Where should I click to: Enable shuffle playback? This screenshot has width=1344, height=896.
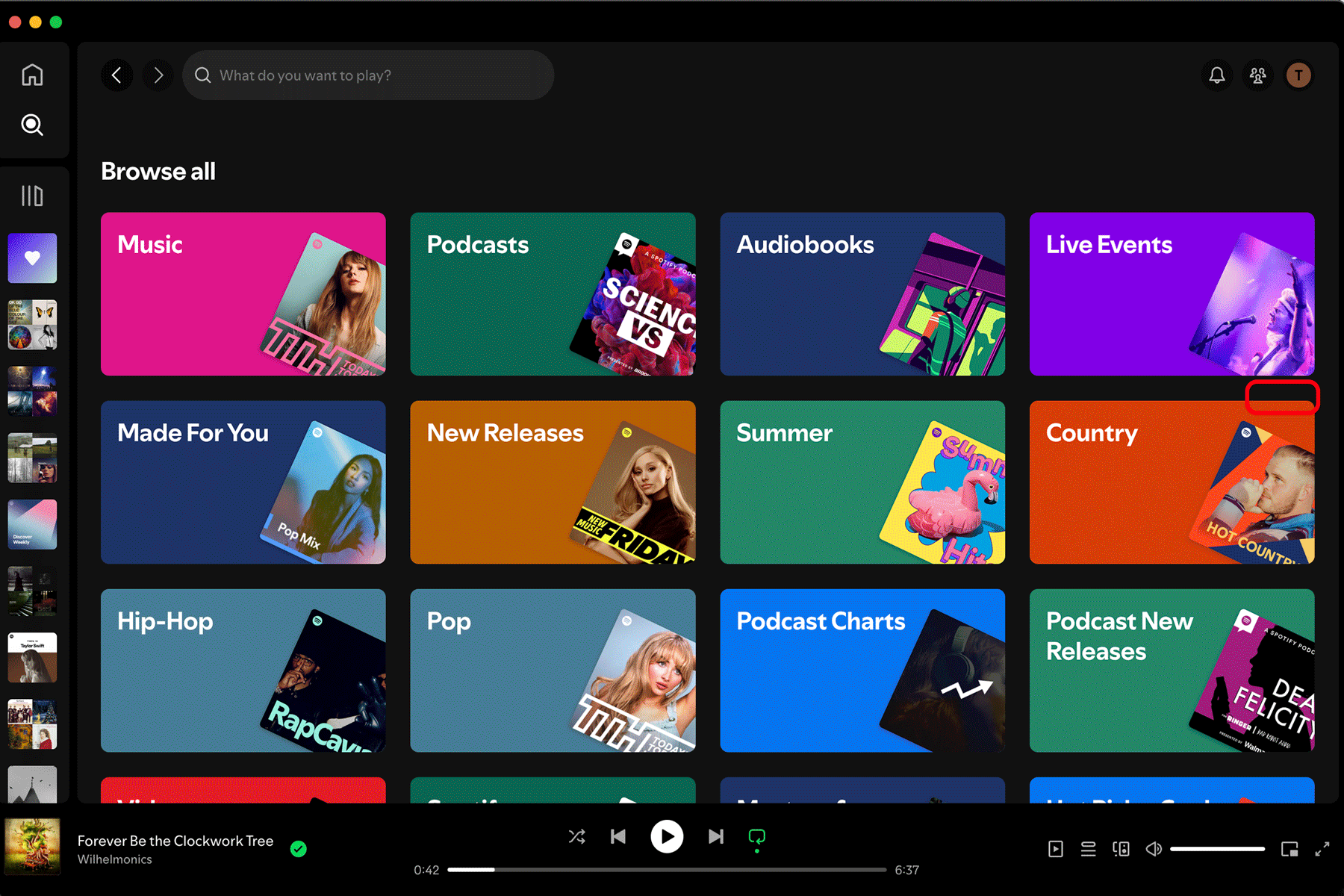(576, 836)
